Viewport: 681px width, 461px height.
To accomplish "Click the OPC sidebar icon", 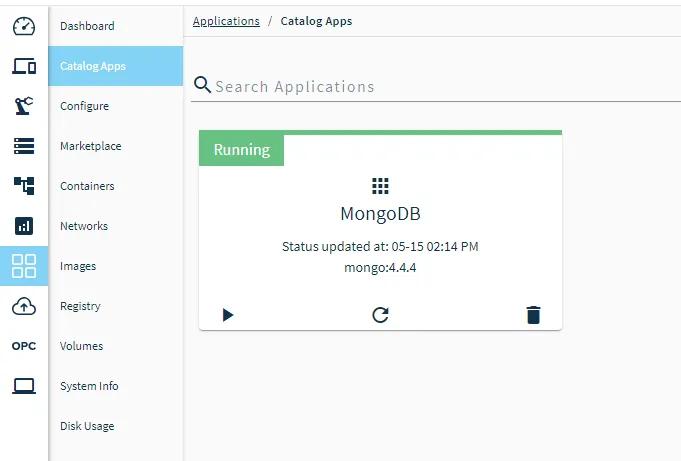I will 24,346.
